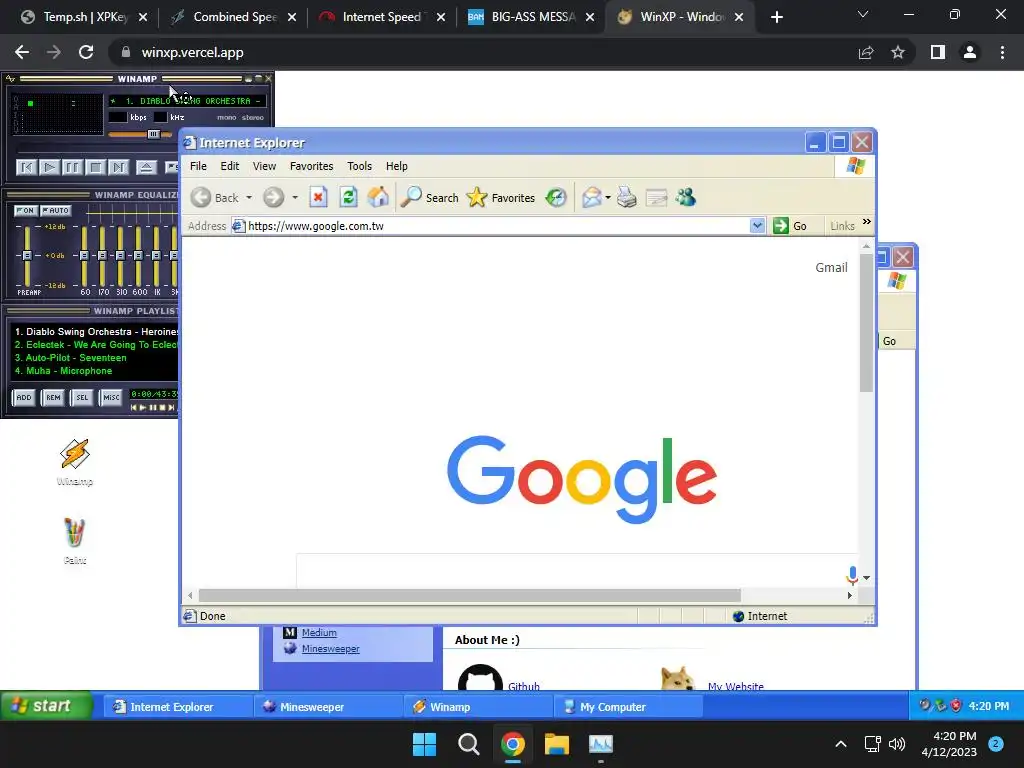This screenshot has height=768, width=1024.
Task: Click Winamp Stop button
Action: coord(95,168)
